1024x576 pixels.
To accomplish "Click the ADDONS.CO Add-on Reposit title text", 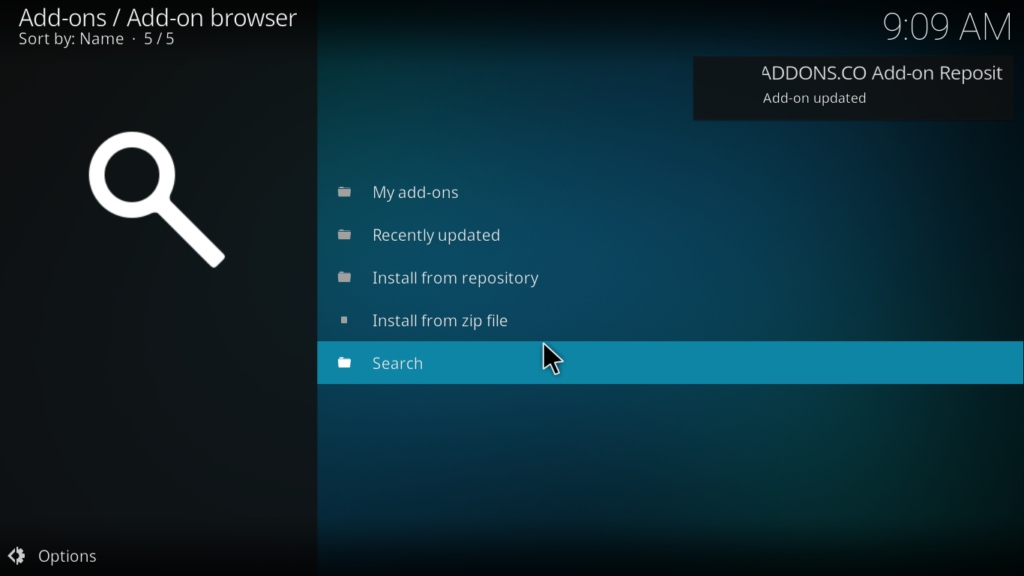I will (882, 73).
